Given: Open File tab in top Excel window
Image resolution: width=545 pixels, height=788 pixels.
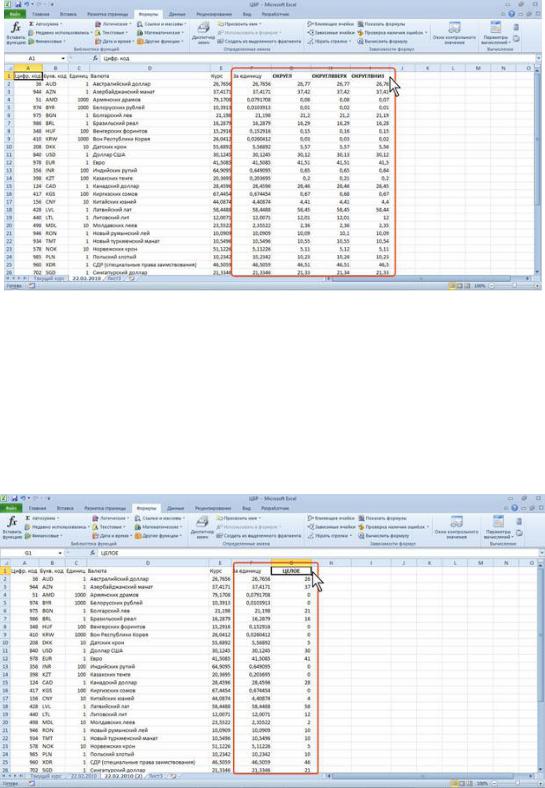Looking at the screenshot, I should 14,14.
